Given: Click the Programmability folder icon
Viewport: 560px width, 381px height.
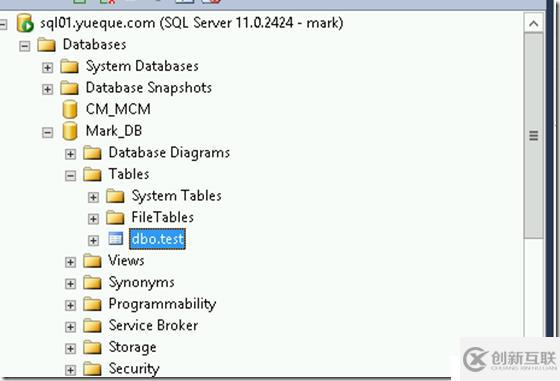Looking at the screenshot, I should tap(92, 305).
